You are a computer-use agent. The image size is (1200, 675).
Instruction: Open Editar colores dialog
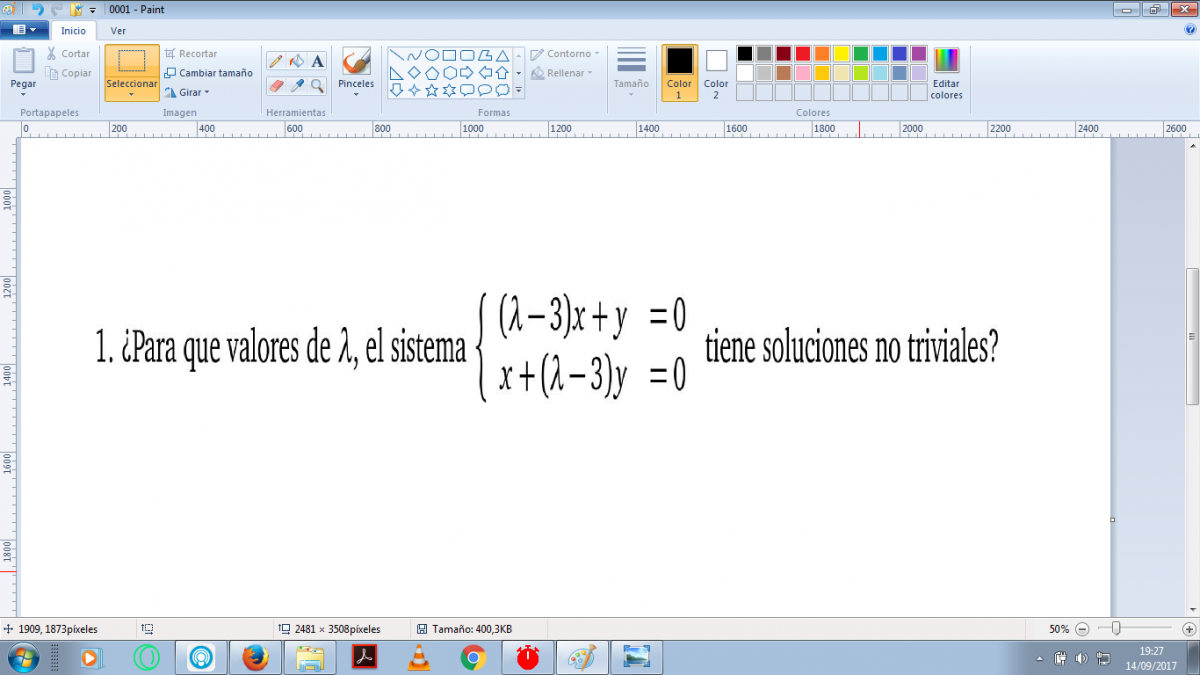point(946,74)
